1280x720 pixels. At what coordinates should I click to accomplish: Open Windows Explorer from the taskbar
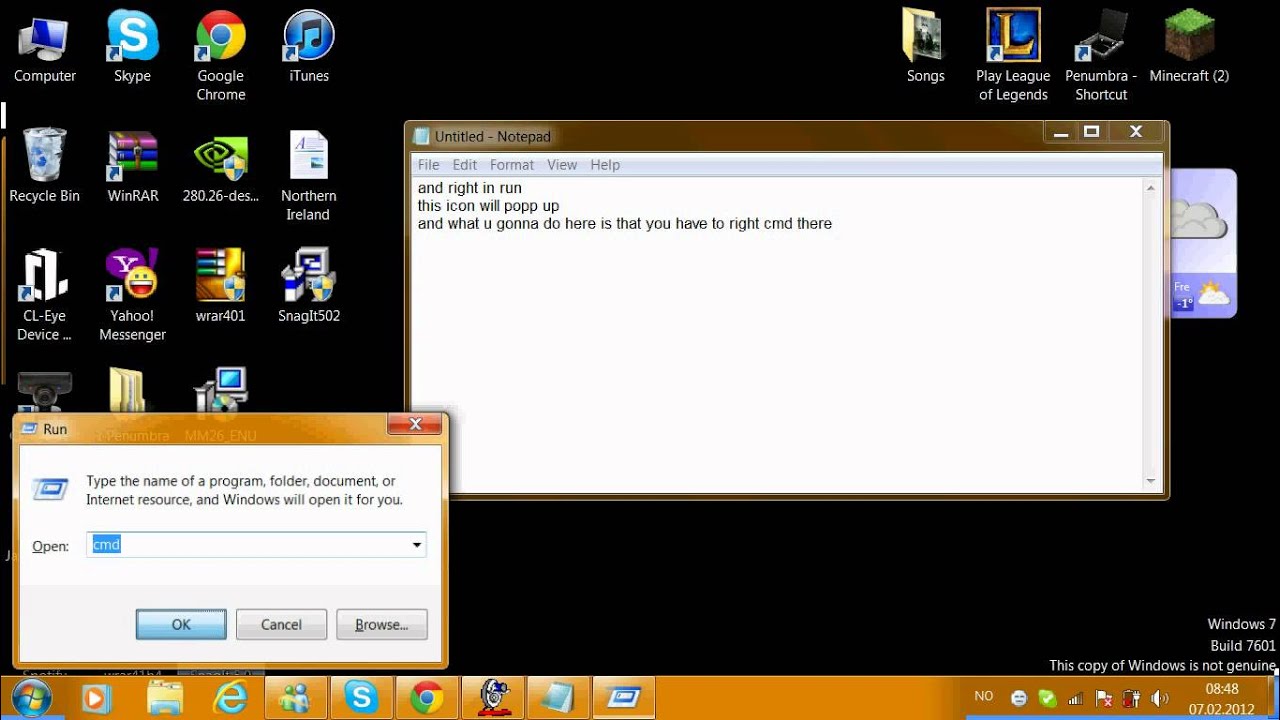pyautogui.click(x=166, y=697)
